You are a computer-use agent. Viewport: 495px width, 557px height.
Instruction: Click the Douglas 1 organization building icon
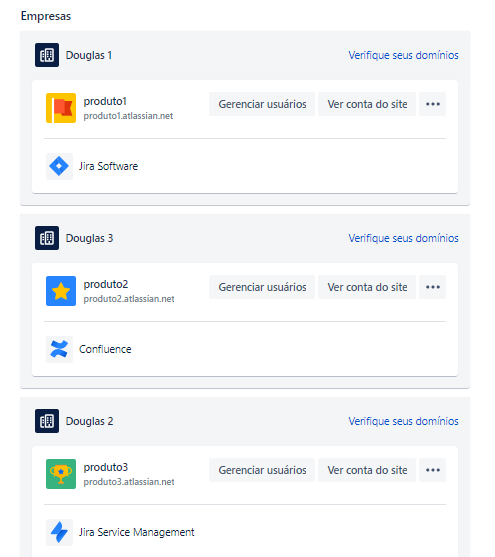click(x=47, y=55)
